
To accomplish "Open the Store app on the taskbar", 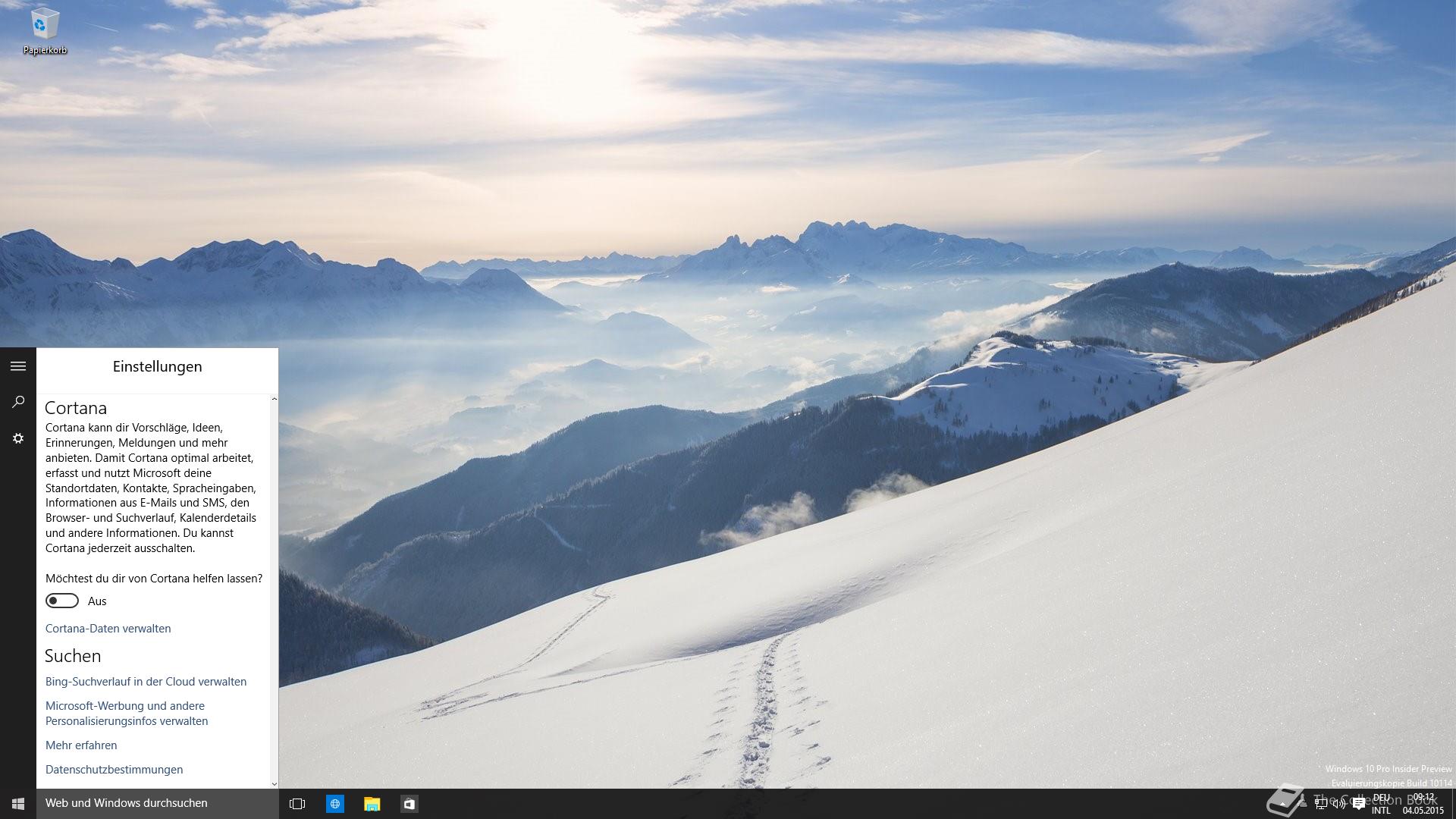I will coord(409,803).
